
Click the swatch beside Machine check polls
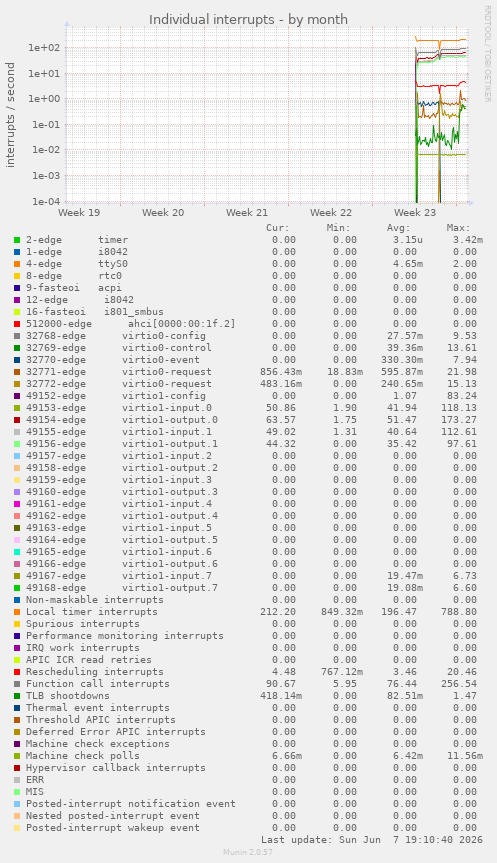[x=17, y=756]
